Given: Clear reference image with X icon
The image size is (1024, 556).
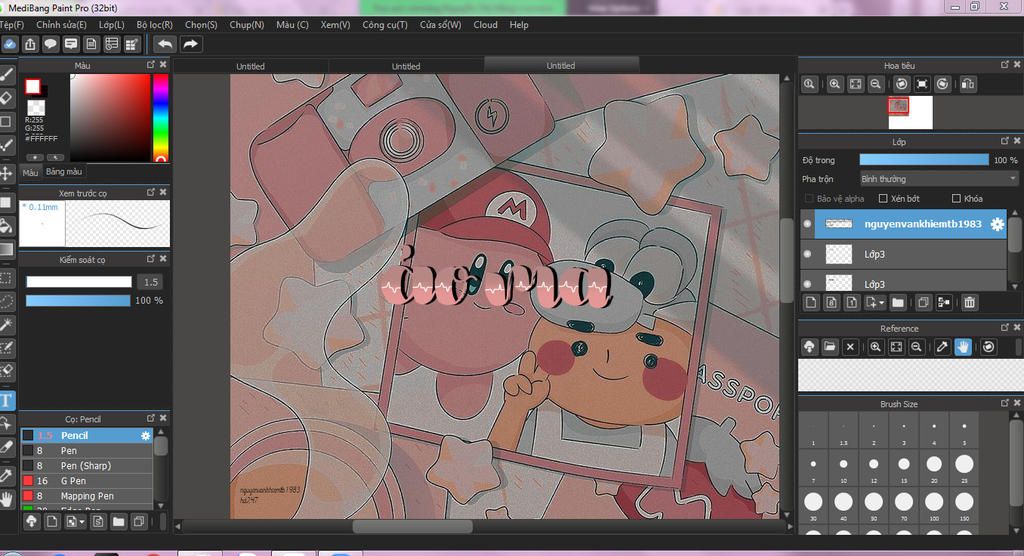Looking at the screenshot, I should pos(850,347).
